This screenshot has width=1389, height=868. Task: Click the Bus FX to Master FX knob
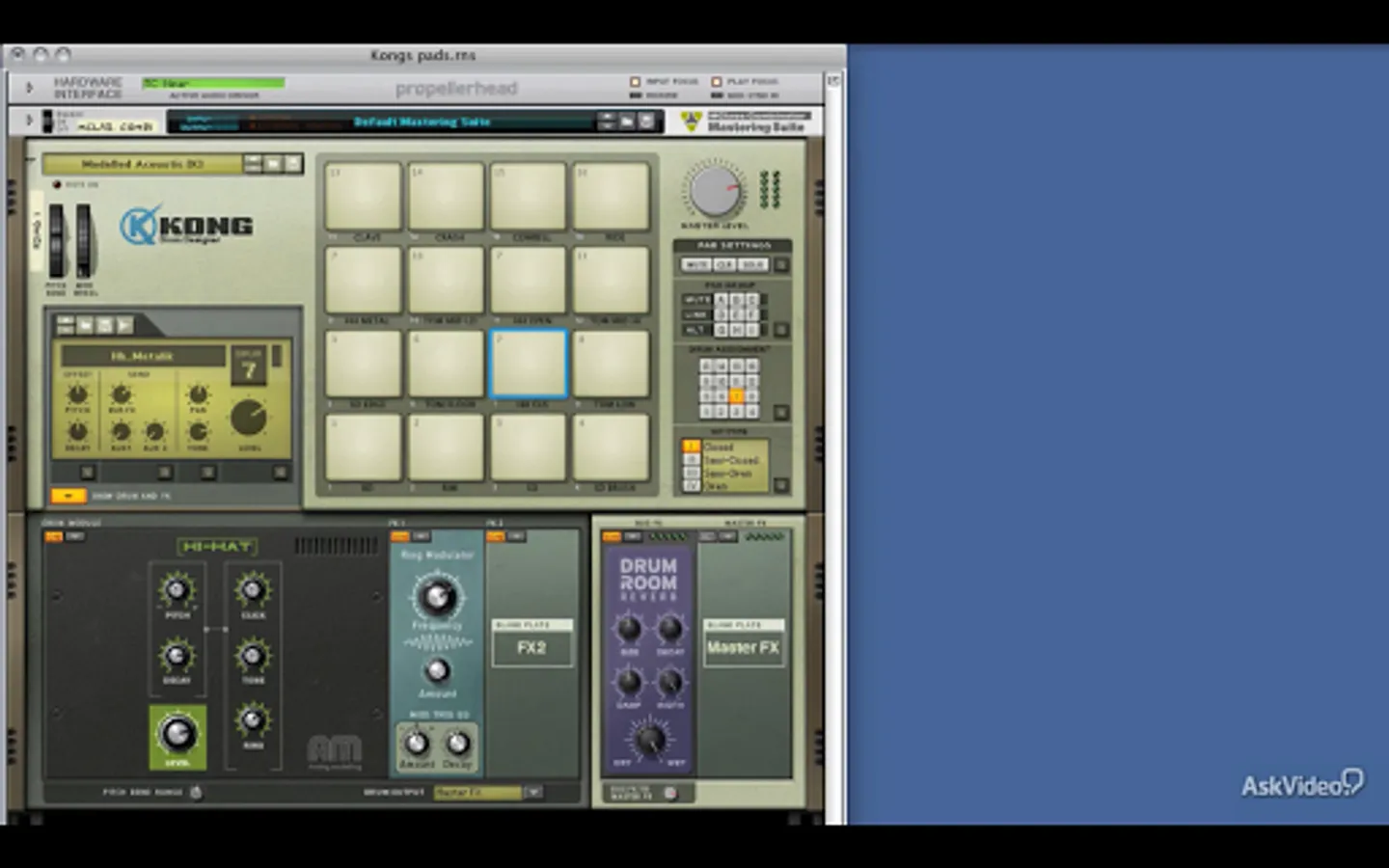click(x=670, y=794)
